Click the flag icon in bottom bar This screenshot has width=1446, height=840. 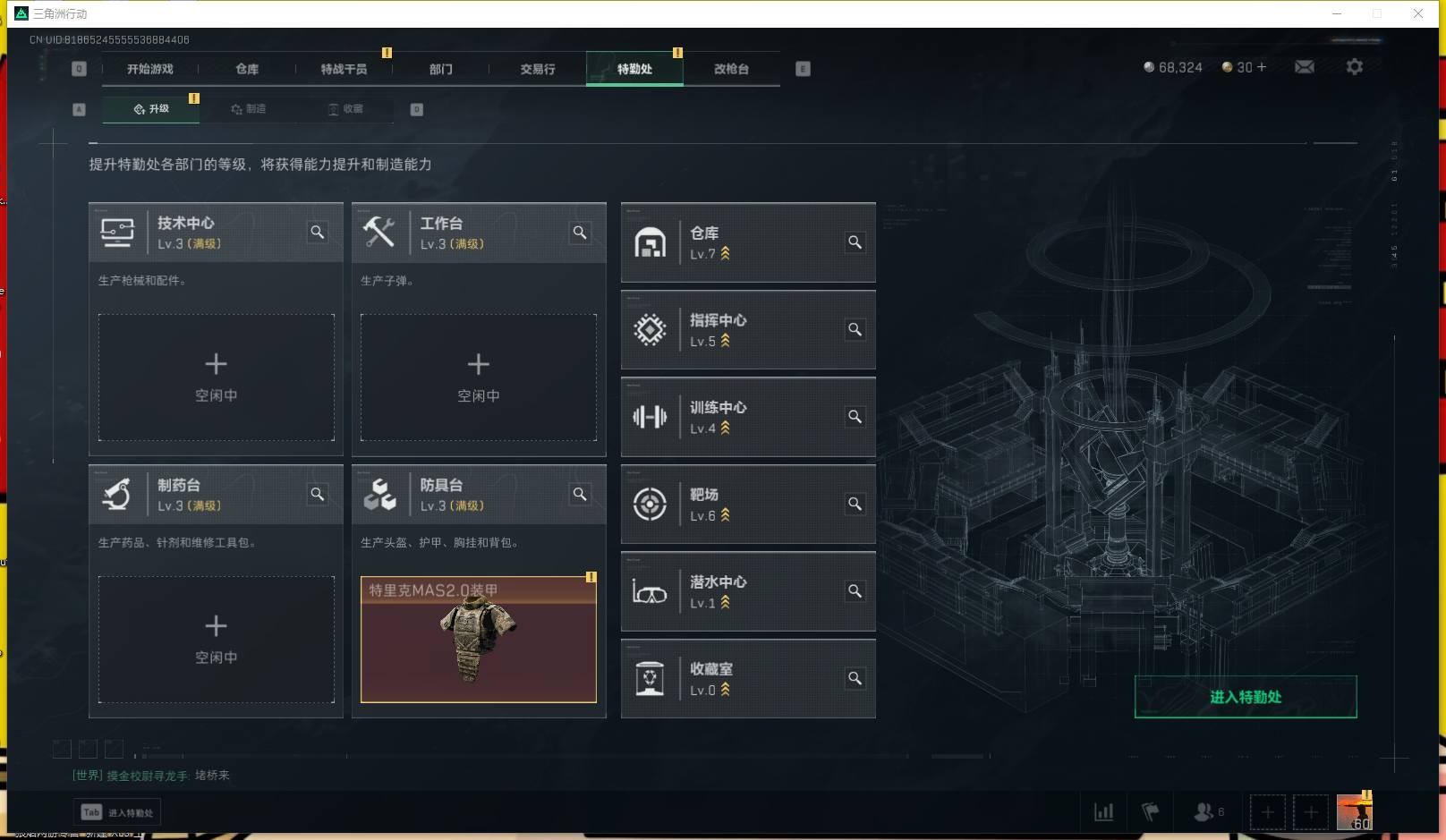pos(1151,812)
